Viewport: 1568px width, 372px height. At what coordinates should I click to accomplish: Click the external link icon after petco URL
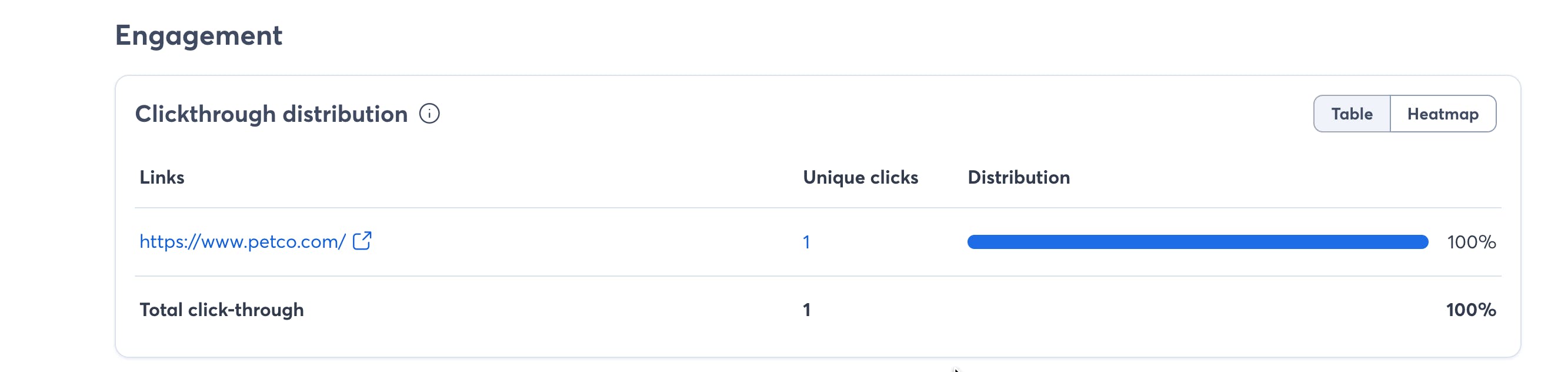(362, 241)
